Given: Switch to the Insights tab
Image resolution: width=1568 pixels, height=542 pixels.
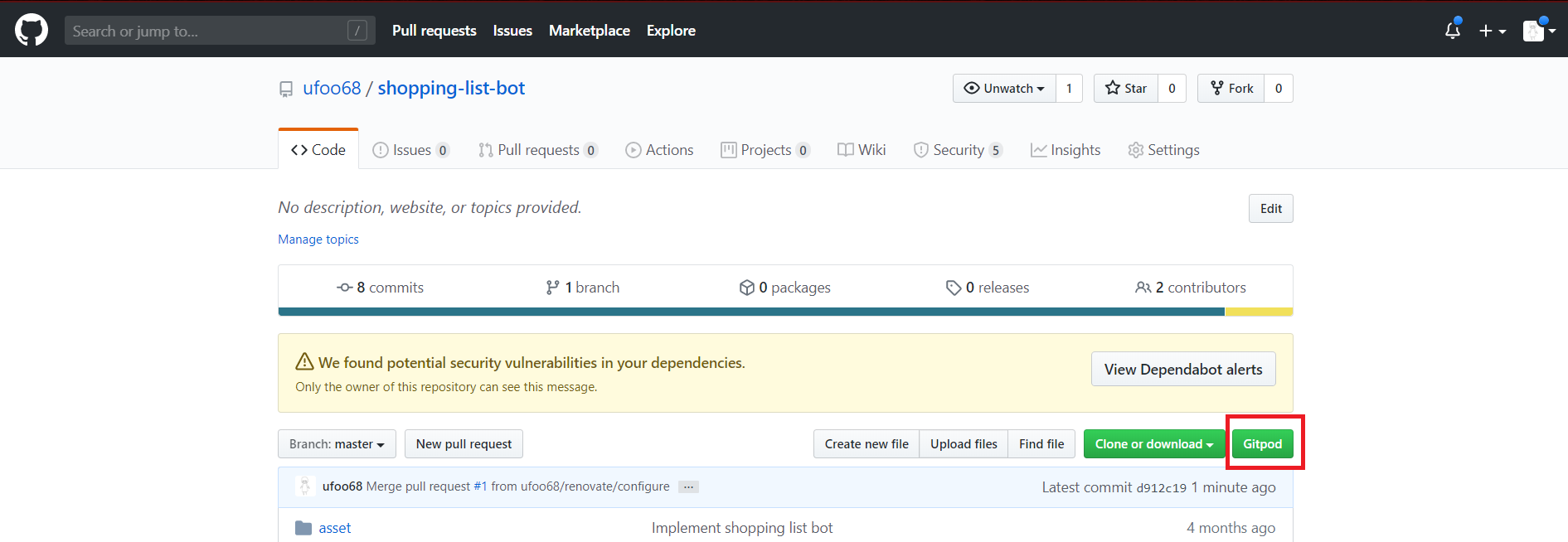Looking at the screenshot, I should [x=1066, y=150].
